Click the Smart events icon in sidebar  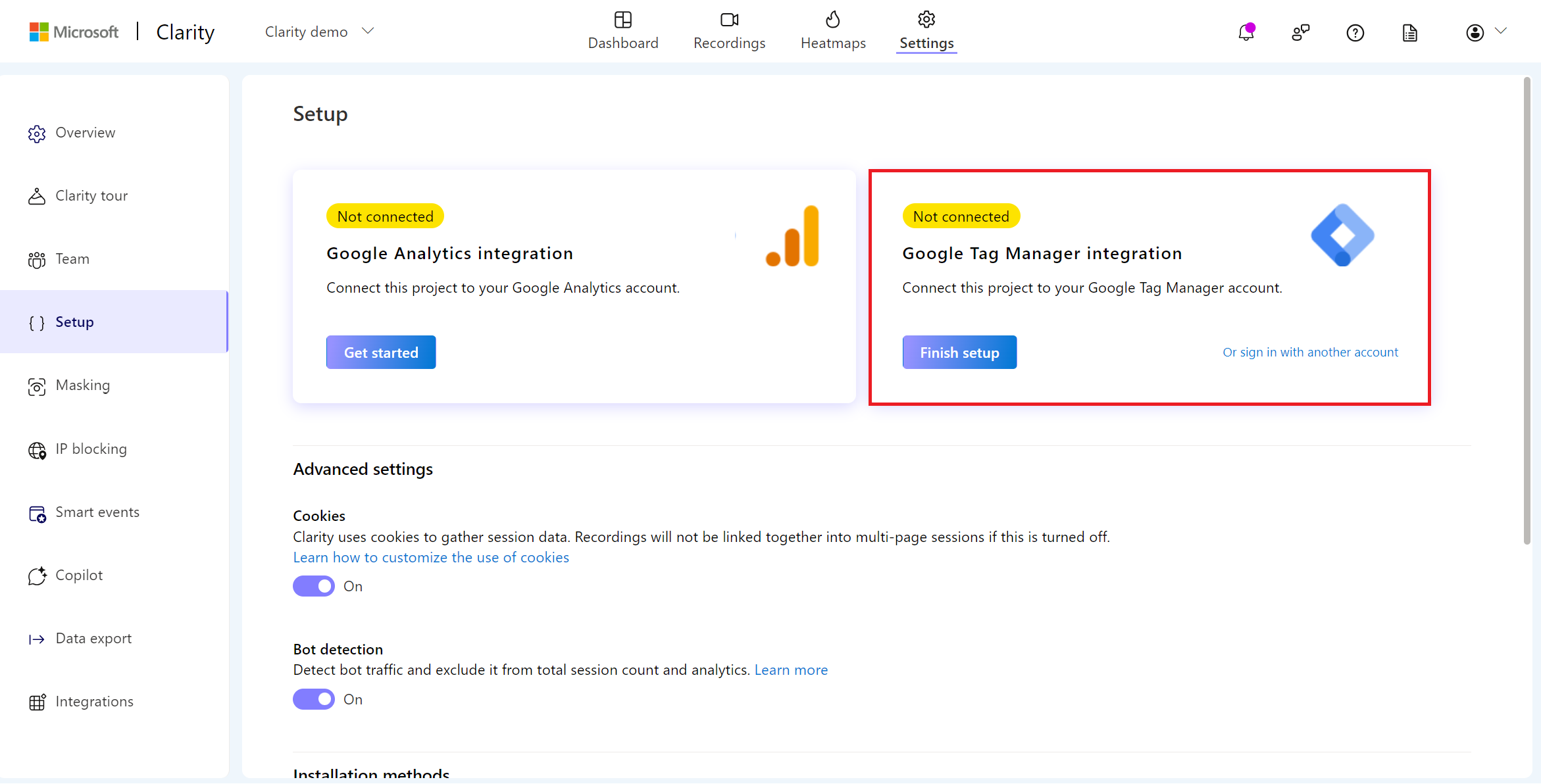37,513
